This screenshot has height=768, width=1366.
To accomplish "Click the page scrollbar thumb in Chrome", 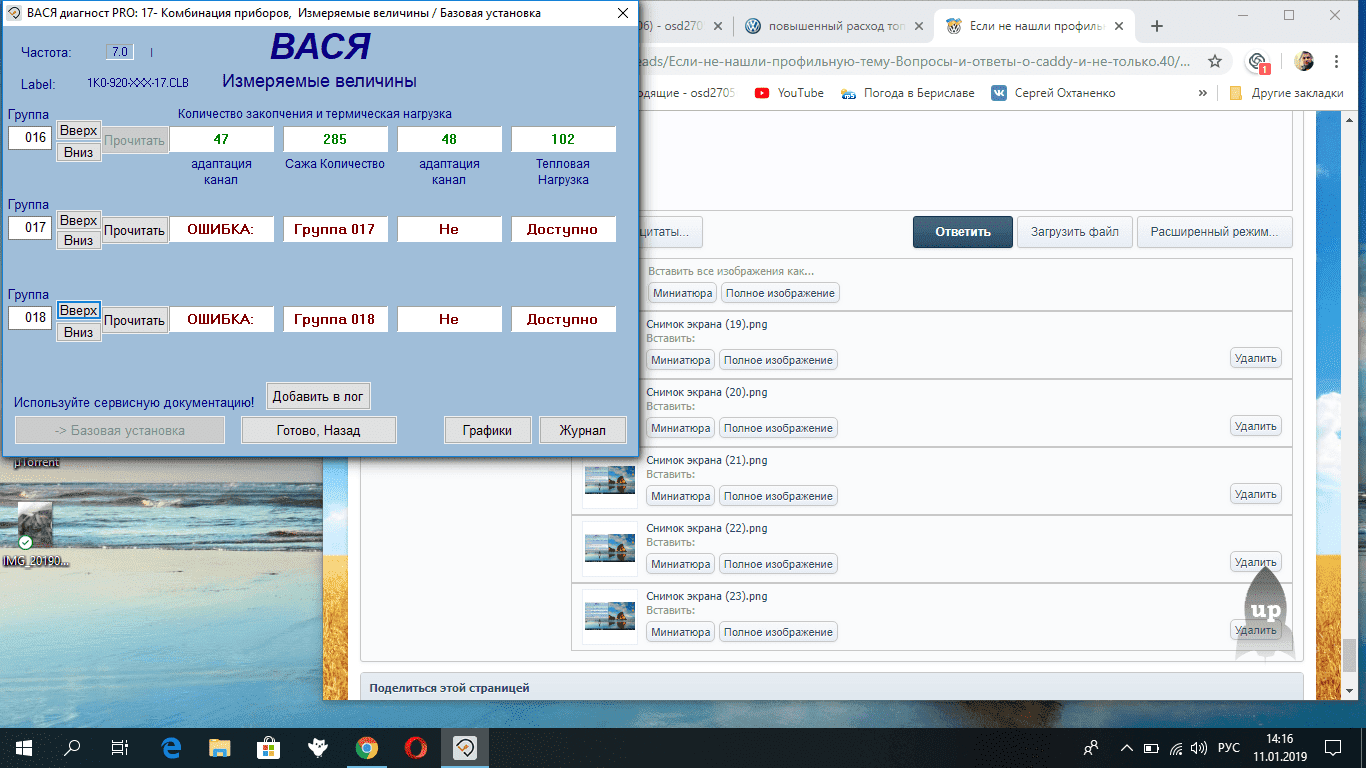I will (1350, 655).
